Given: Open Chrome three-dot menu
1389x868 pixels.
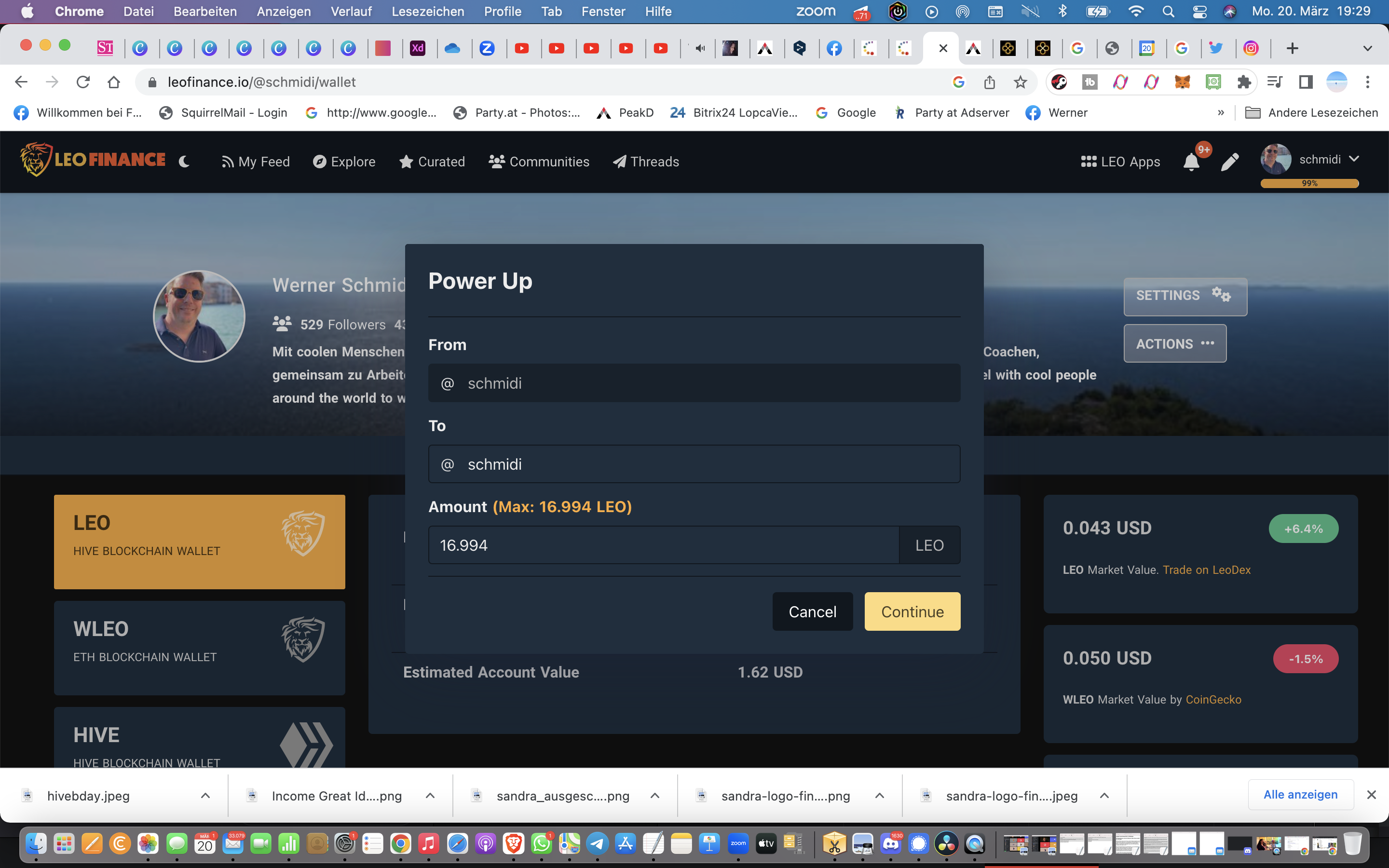Looking at the screenshot, I should click(1368, 82).
